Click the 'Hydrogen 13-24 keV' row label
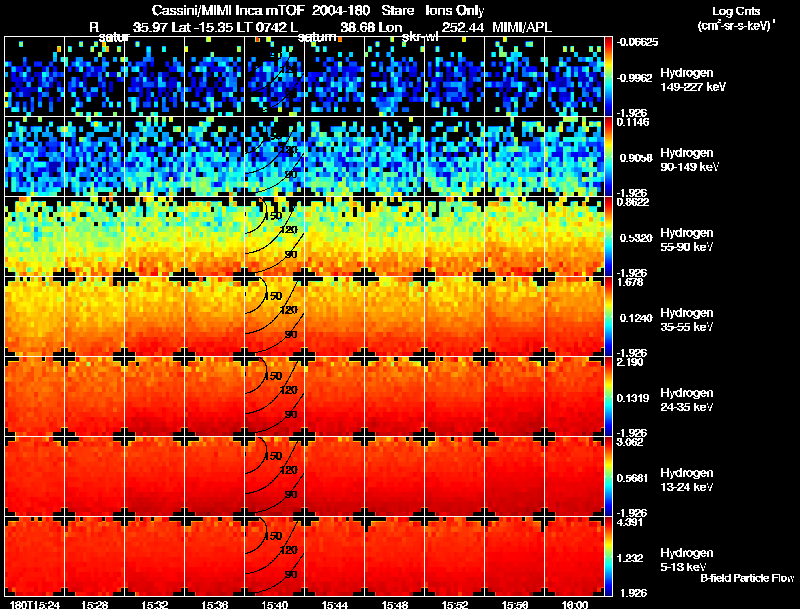The width and height of the screenshot is (800, 609). [x=687, y=480]
